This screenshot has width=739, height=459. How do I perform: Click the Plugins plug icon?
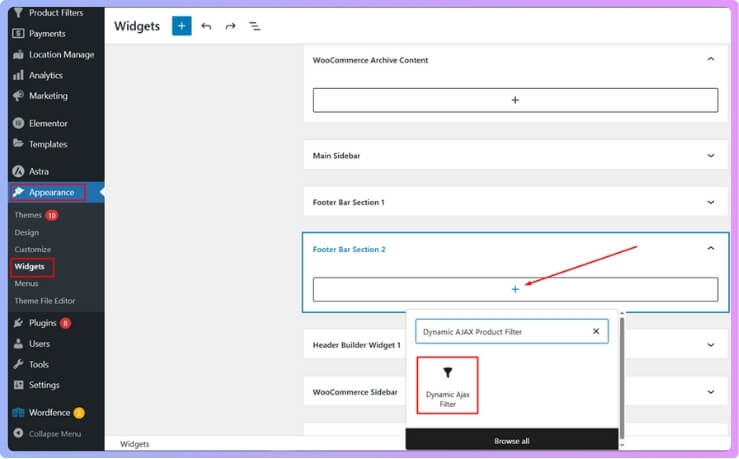tap(18, 323)
